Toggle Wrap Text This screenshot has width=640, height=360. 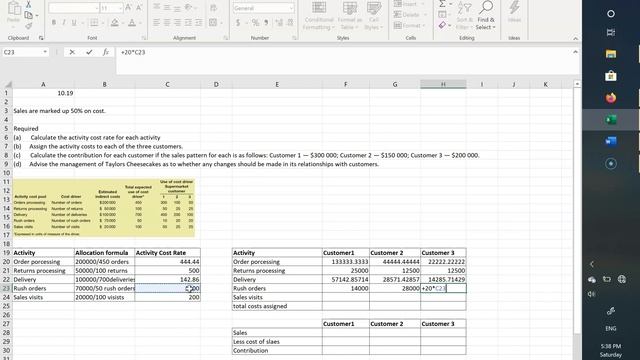(213, 8)
